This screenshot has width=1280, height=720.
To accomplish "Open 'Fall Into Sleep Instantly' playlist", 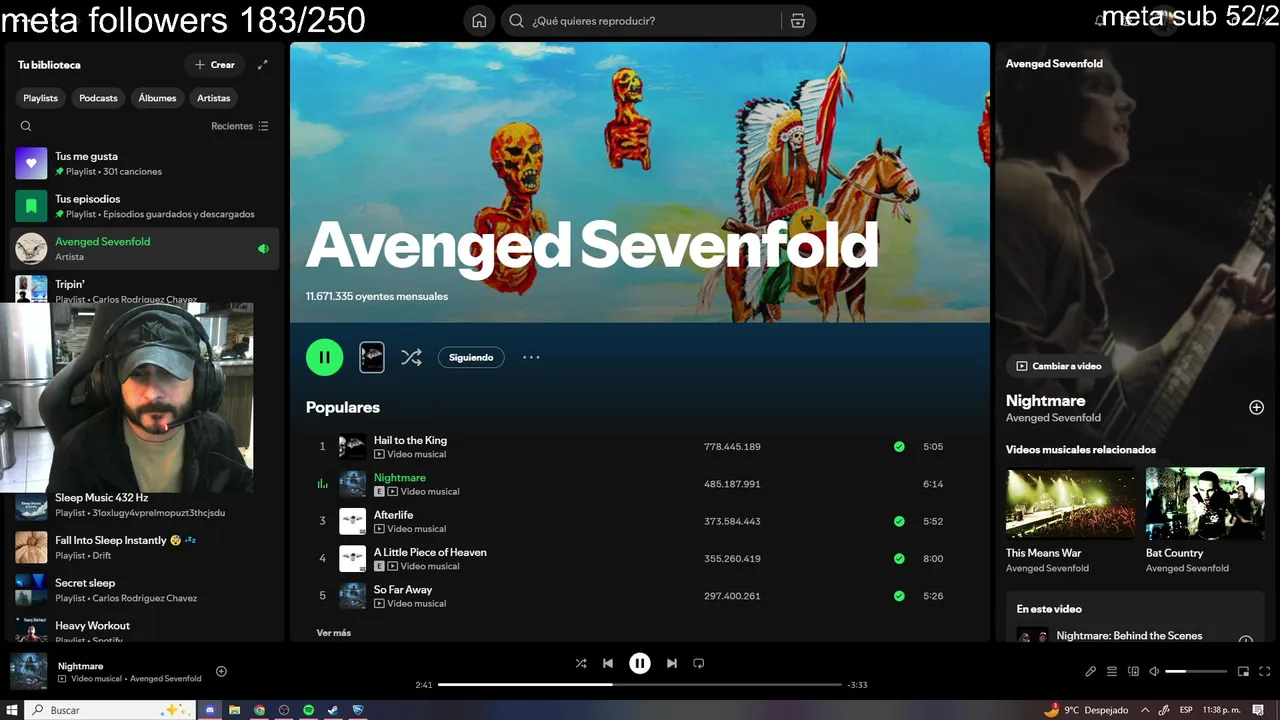I will pos(145,547).
